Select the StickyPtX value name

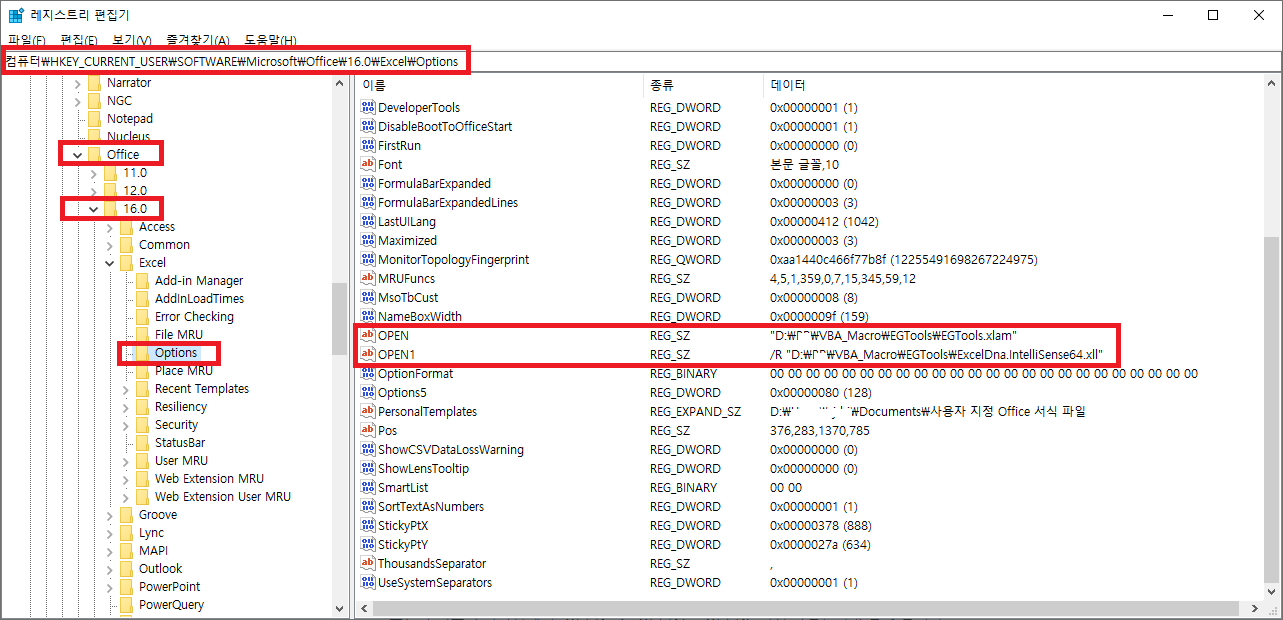(403, 526)
